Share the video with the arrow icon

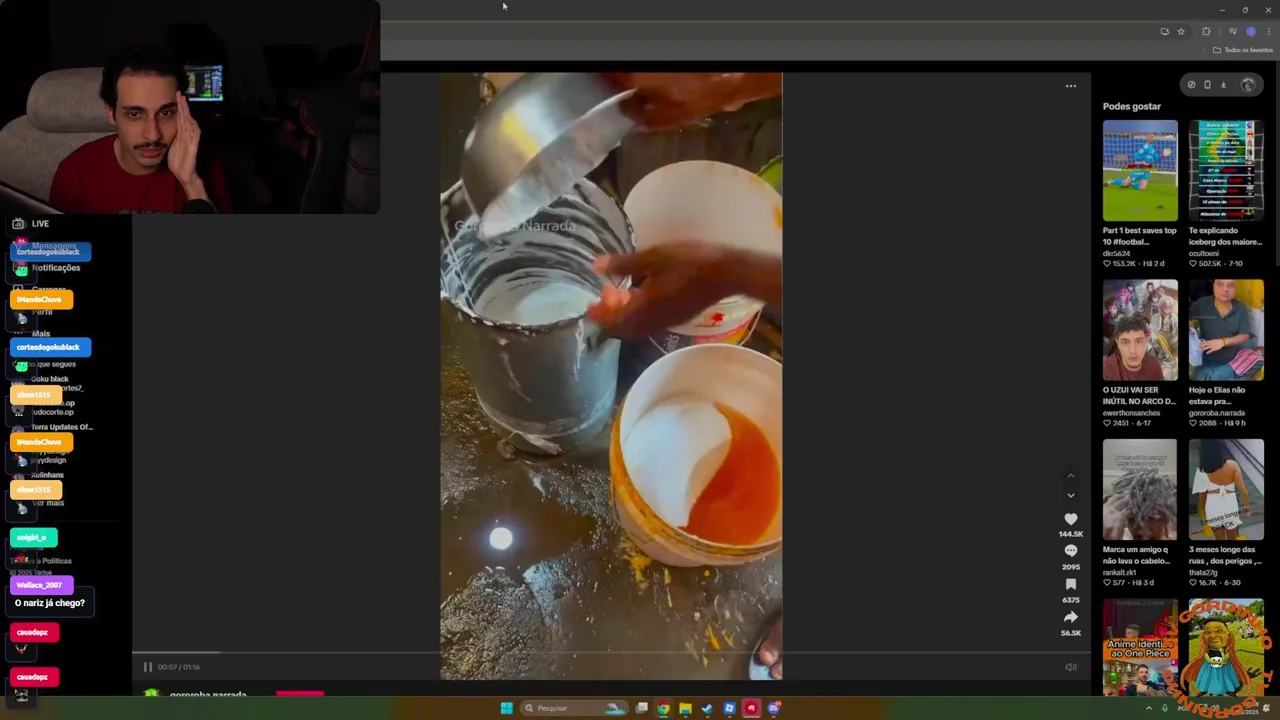(1070, 617)
